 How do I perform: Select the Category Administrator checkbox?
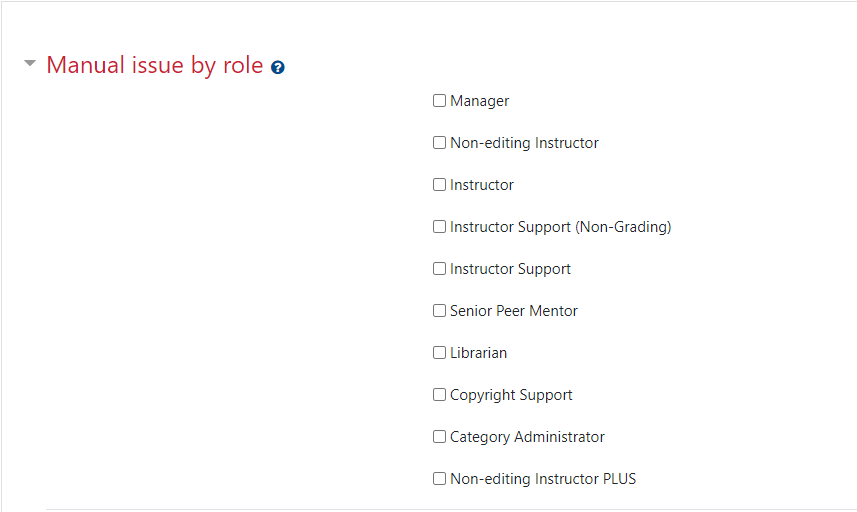[x=439, y=437]
